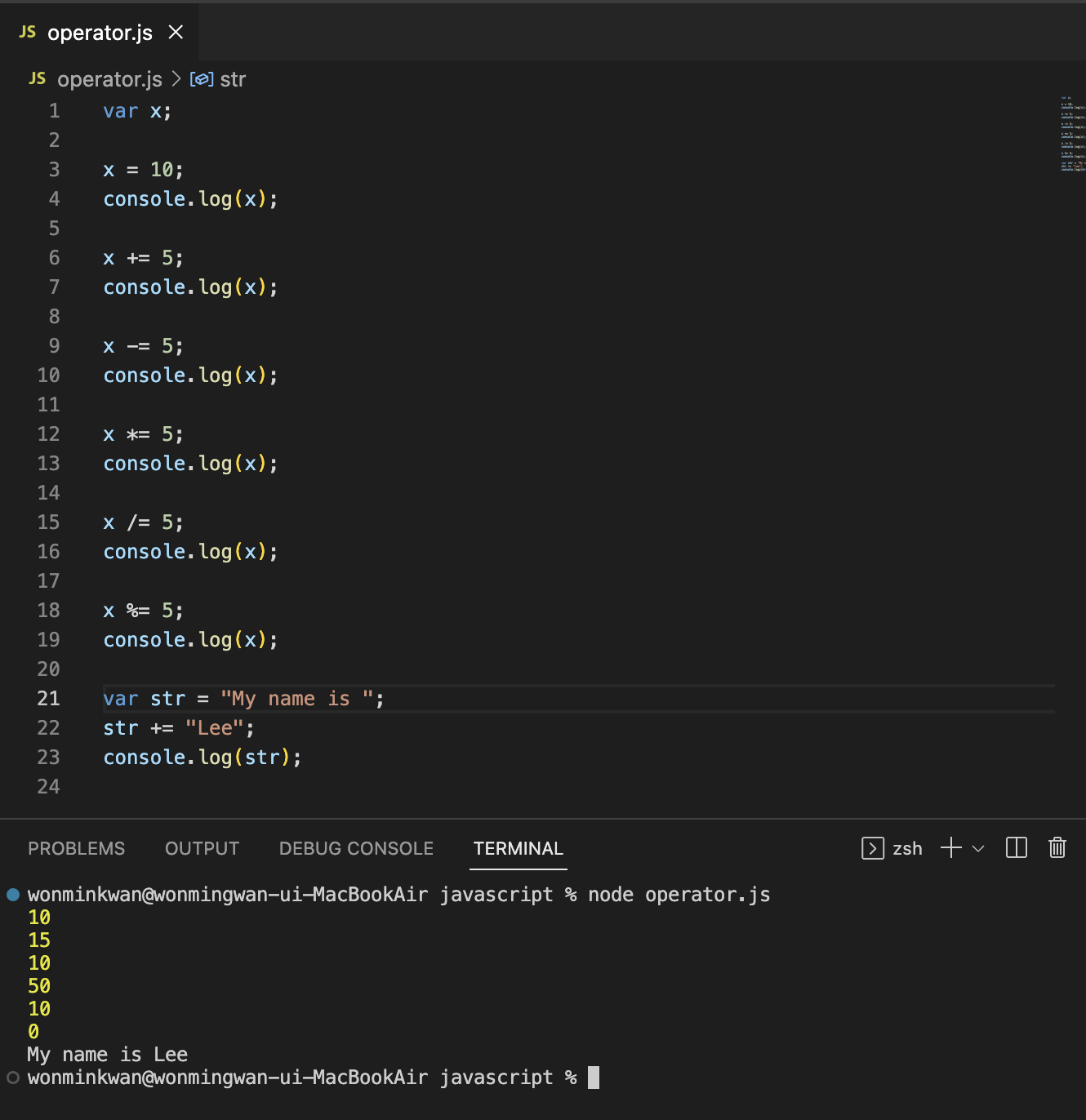Click the 'x = 10;' statement
This screenshot has width=1086, height=1120.
(143, 170)
